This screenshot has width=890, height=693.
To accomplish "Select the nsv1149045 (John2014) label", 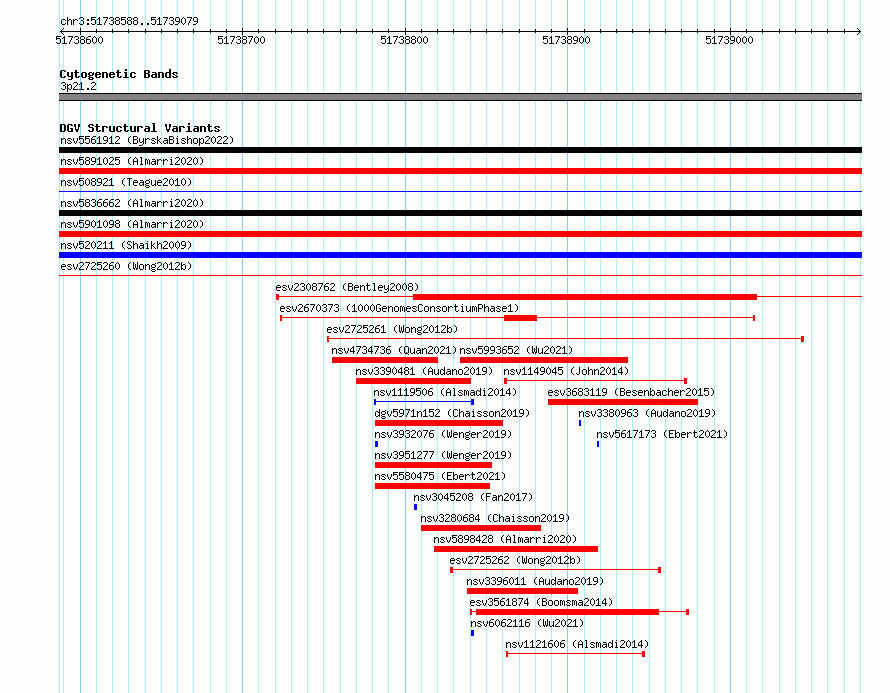I will (x=566, y=371).
